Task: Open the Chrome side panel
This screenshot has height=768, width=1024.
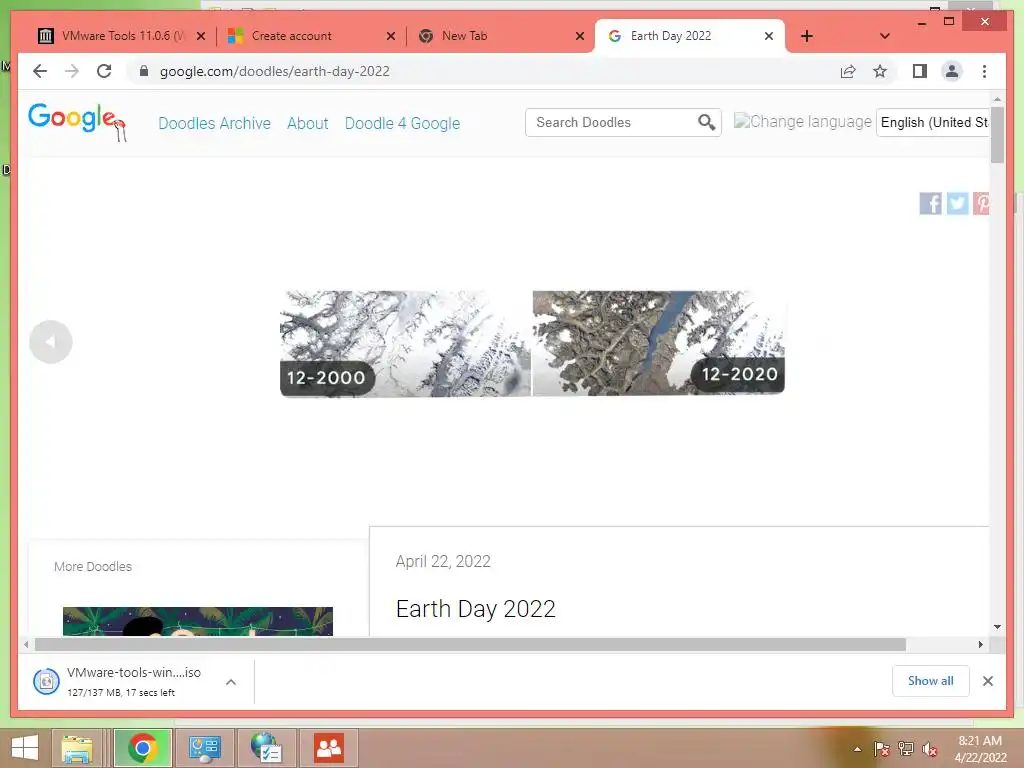Action: 920,71
